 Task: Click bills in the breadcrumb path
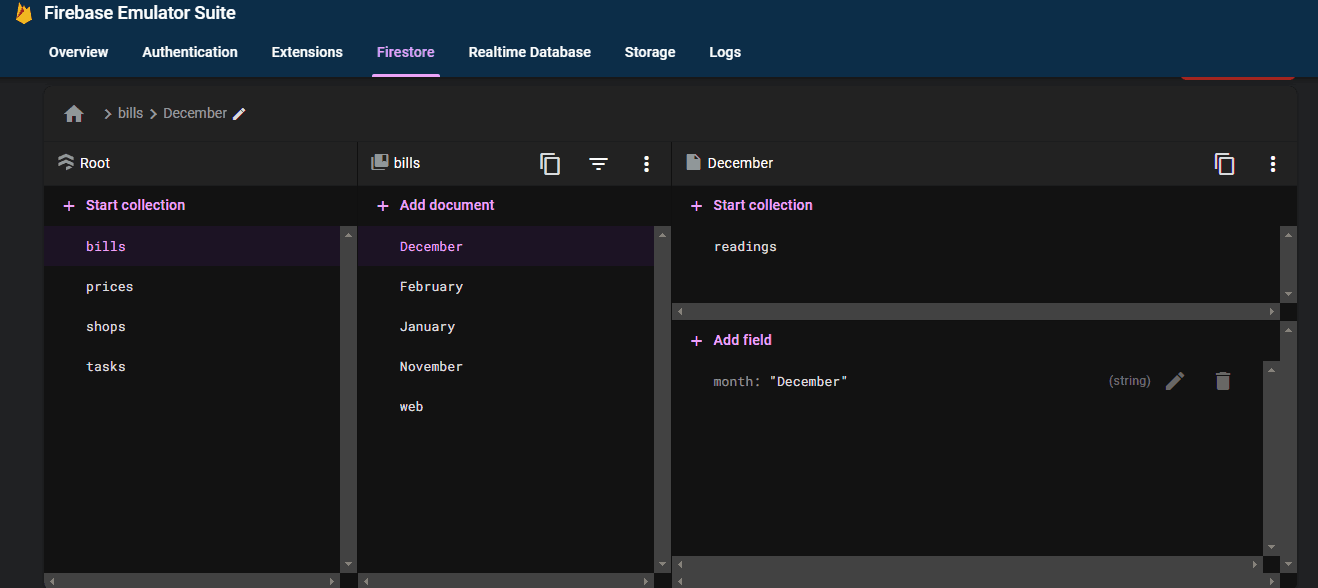tap(130, 113)
